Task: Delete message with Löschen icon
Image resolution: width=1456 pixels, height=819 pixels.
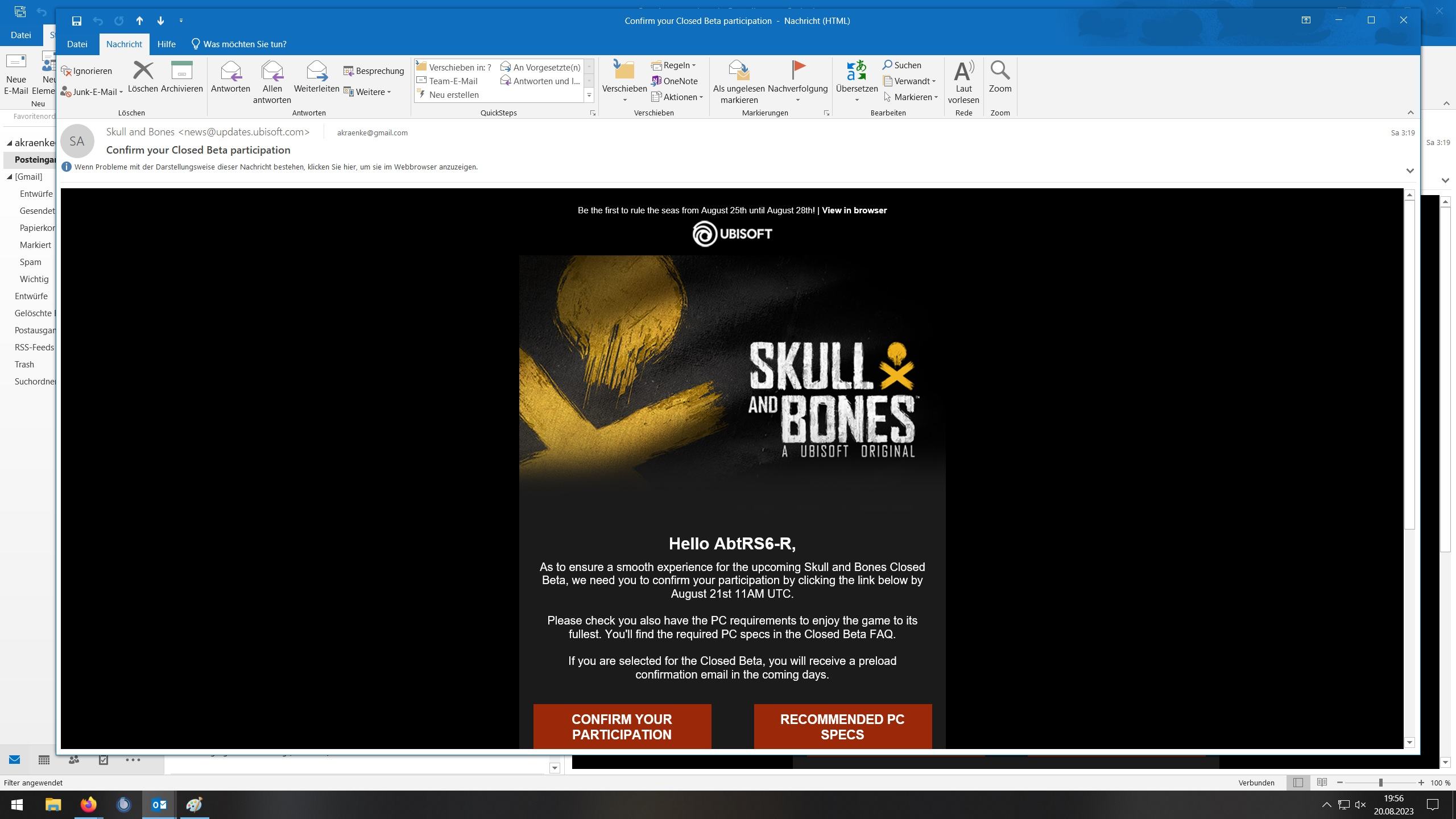Action: point(142,73)
